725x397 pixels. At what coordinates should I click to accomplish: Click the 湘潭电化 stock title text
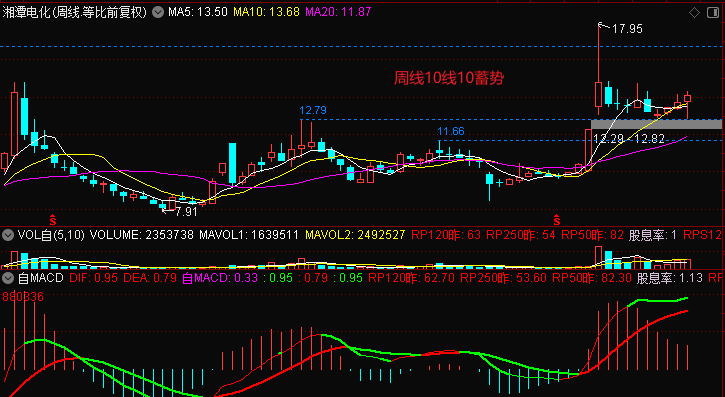(25, 12)
